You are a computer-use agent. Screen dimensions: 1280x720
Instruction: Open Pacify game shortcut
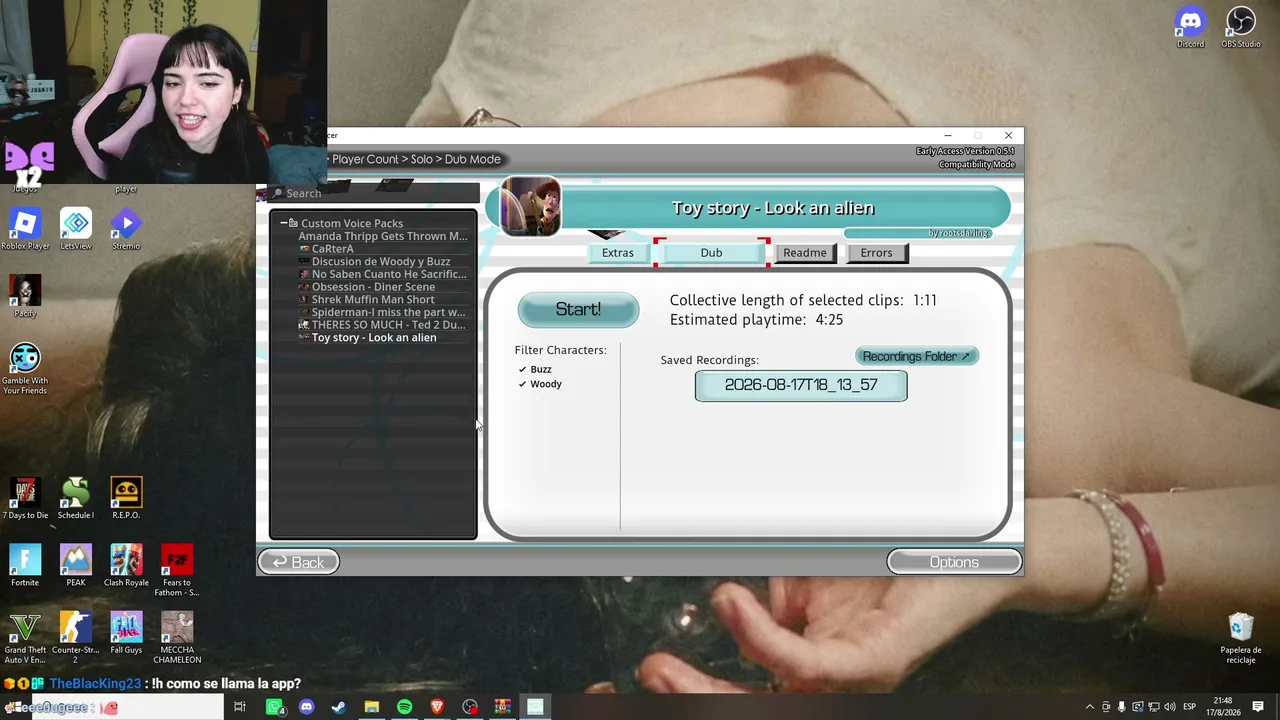[x=25, y=296]
